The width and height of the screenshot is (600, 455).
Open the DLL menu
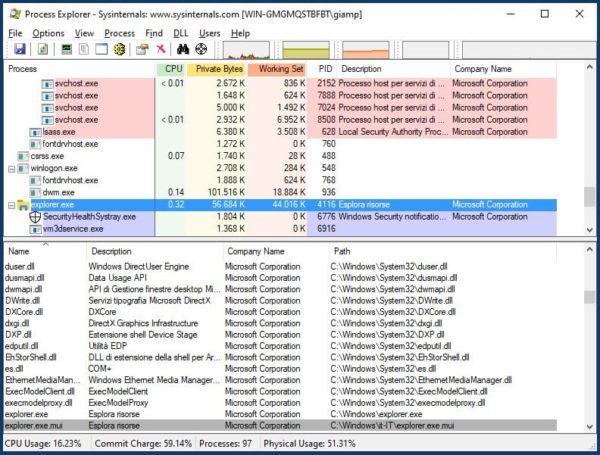pos(181,33)
